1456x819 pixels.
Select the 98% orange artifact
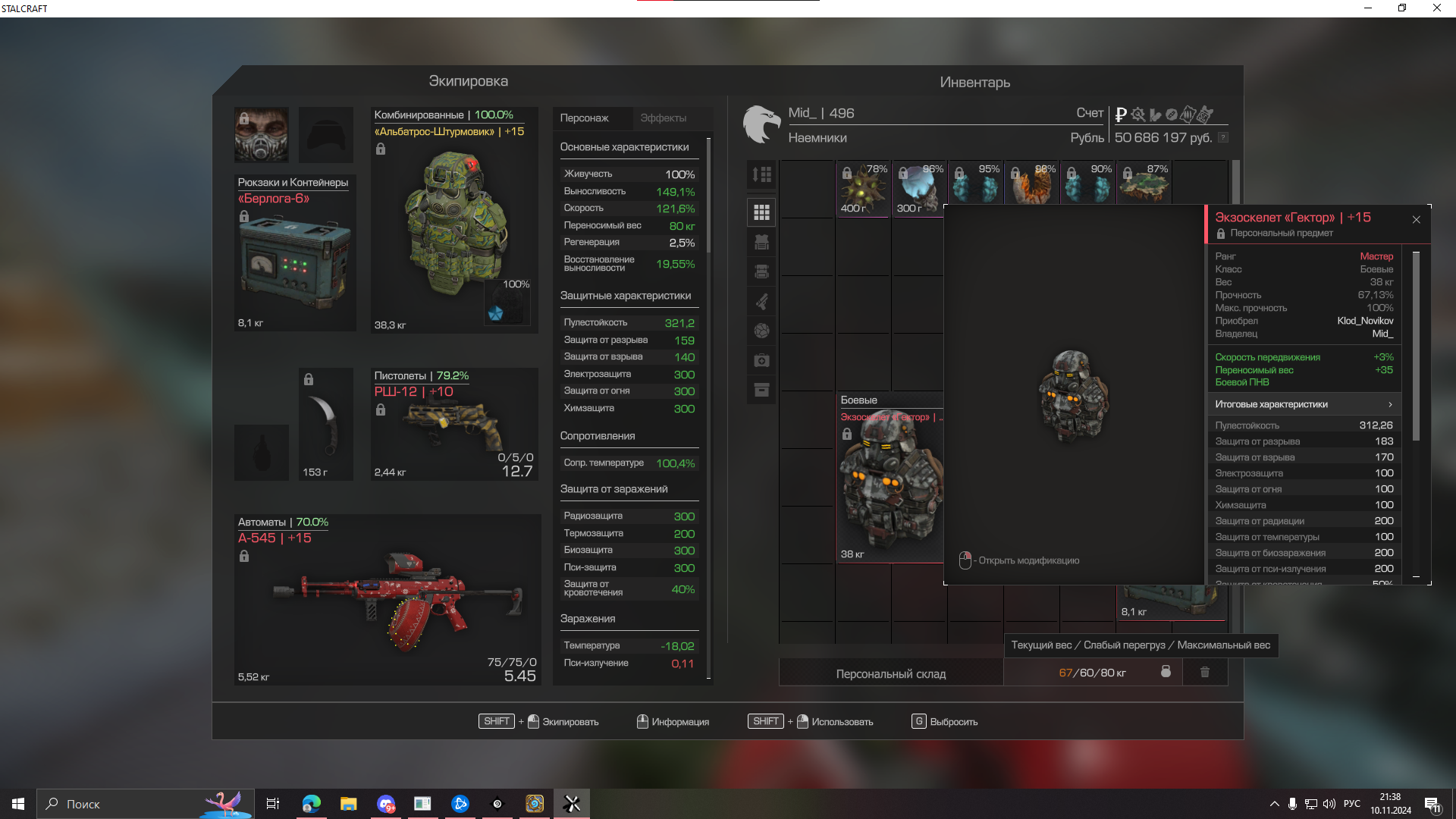pos(1031,183)
